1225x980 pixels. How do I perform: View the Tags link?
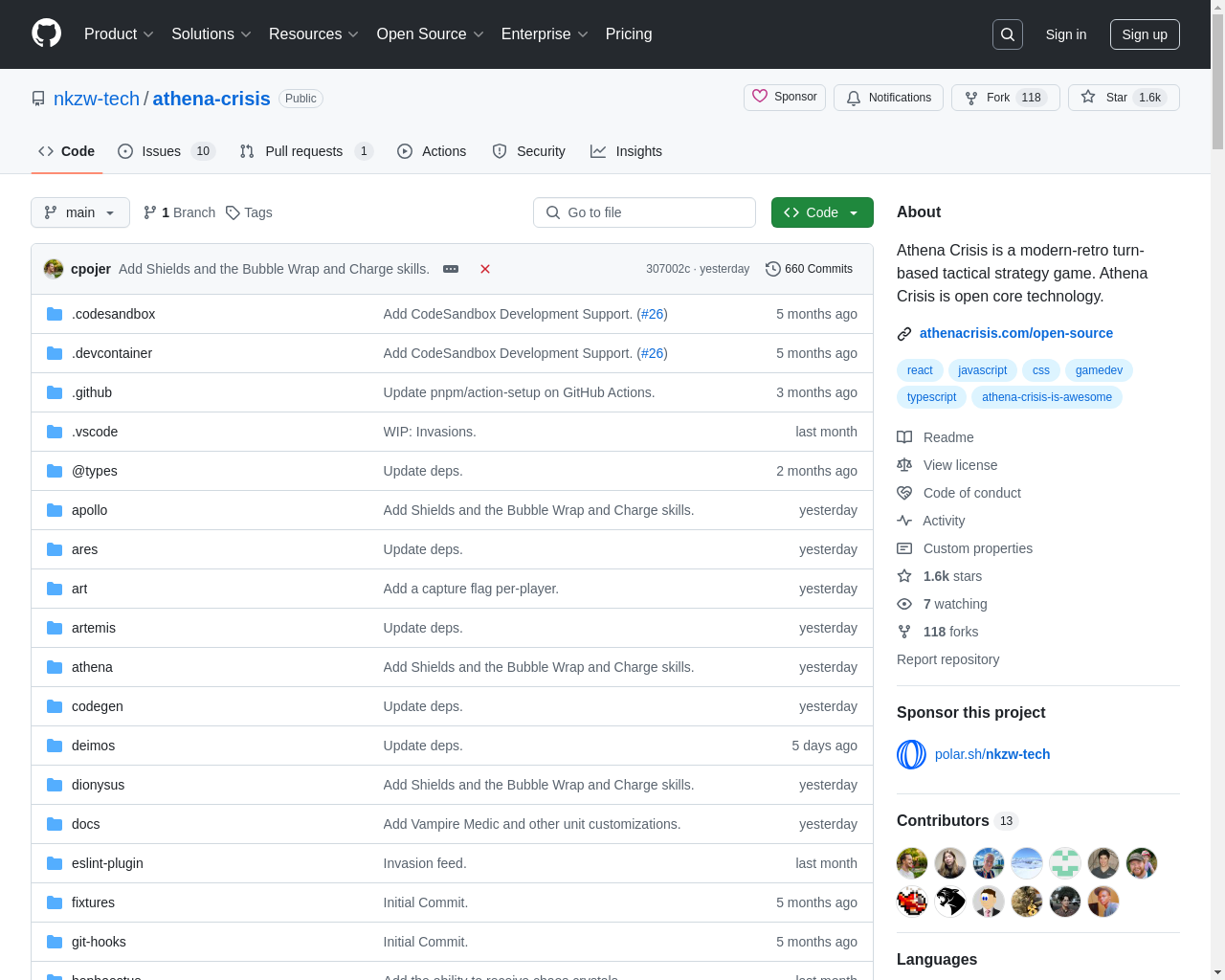[249, 212]
